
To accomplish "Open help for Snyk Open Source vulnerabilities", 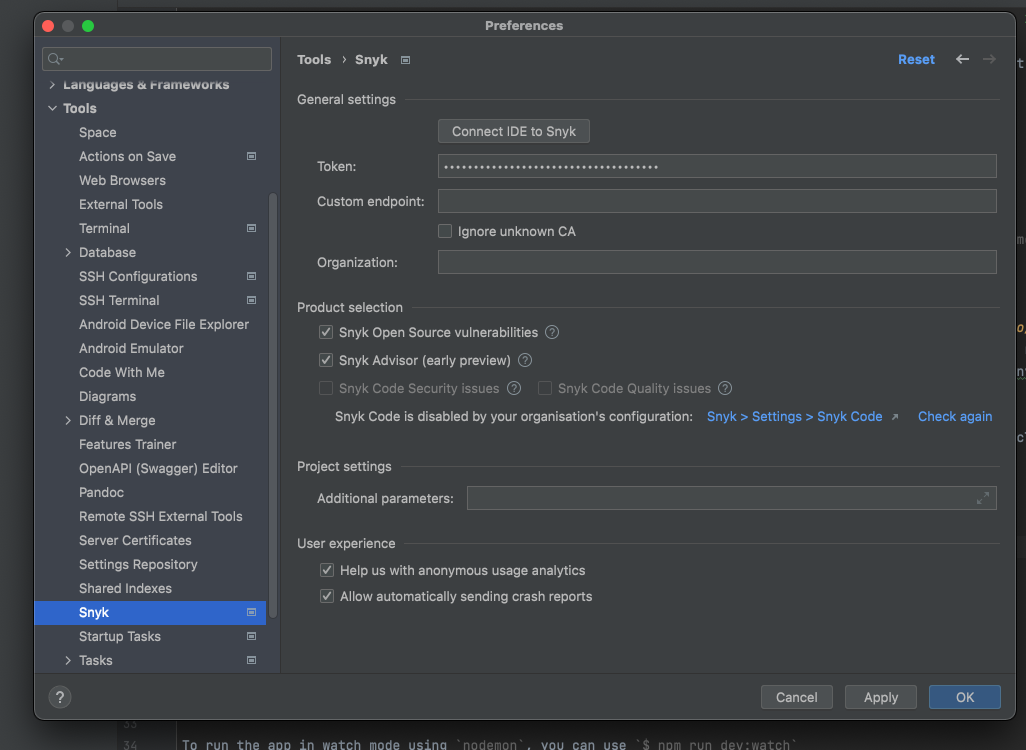I will (552, 332).
